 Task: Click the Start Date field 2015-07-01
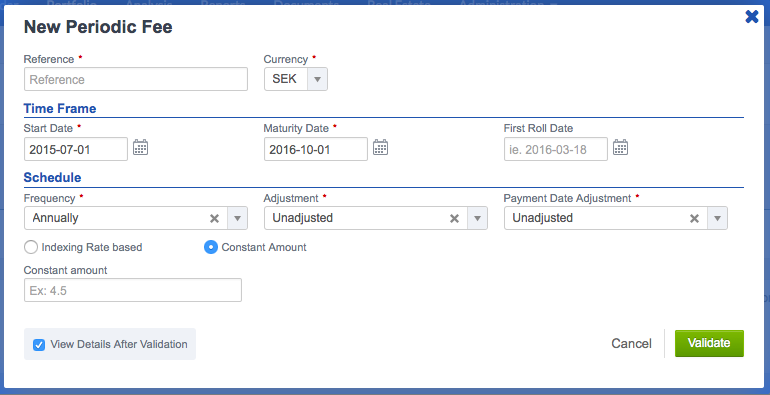coord(76,149)
